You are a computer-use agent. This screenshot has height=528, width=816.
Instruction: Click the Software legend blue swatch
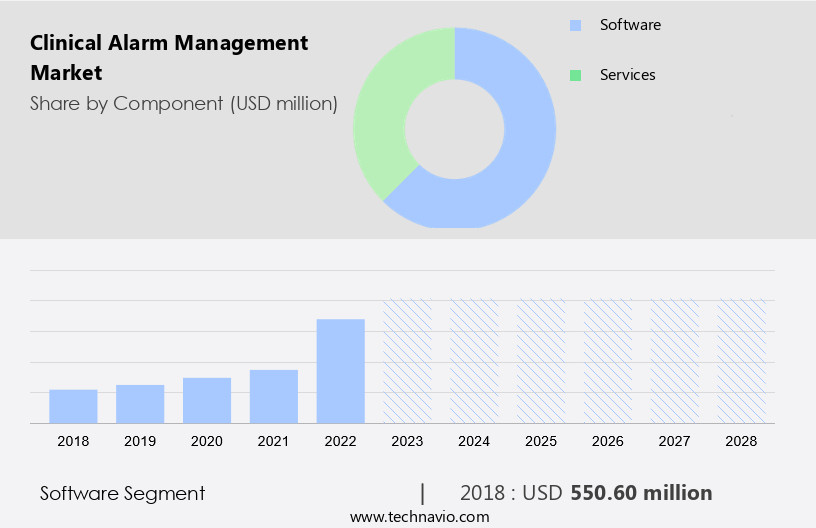575,25
